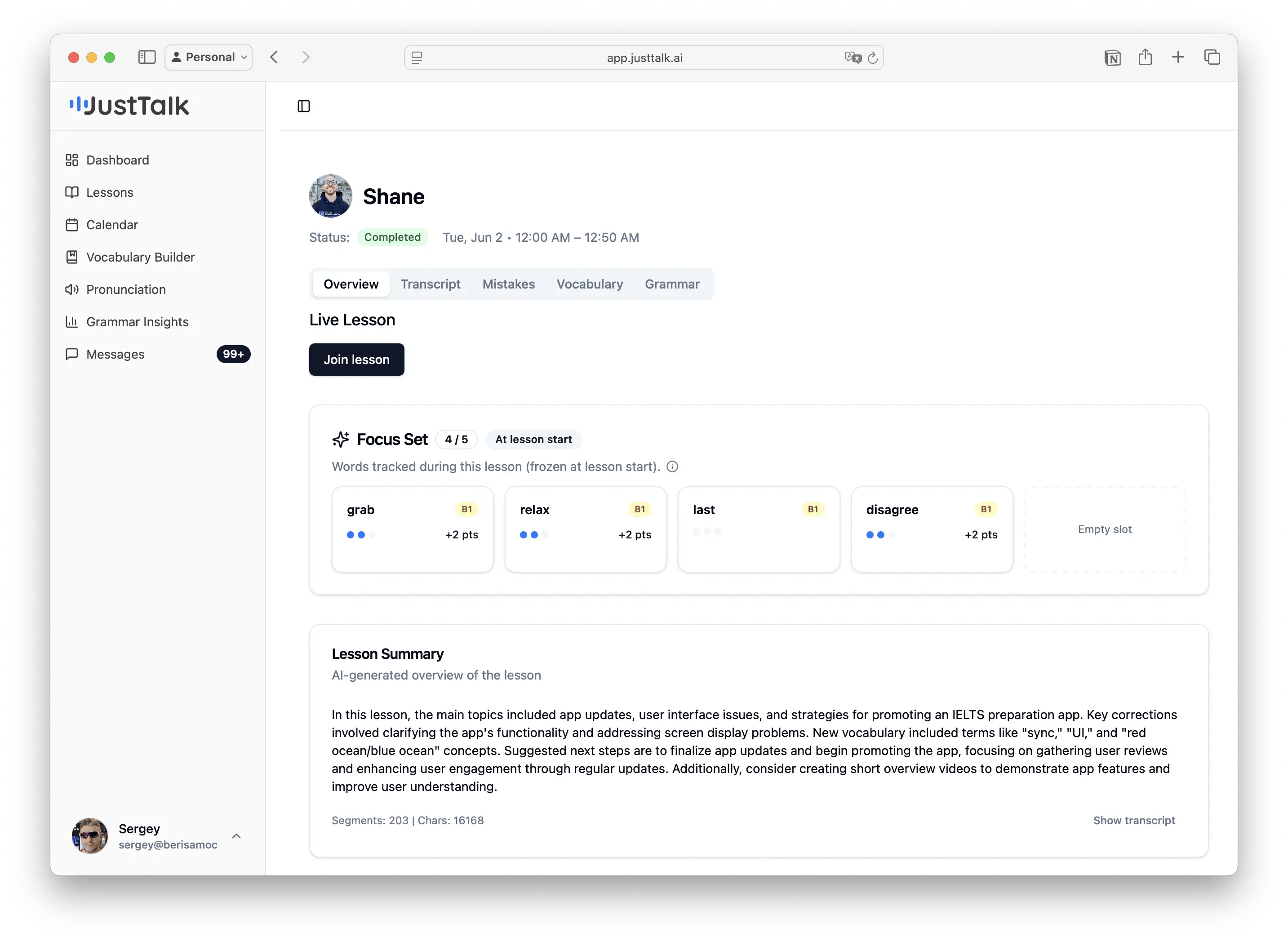Image resolution: width=1288 pixels, height=942 pixels.
Task: Toggle the app sidebar panel icon
Action: point(304,106)
